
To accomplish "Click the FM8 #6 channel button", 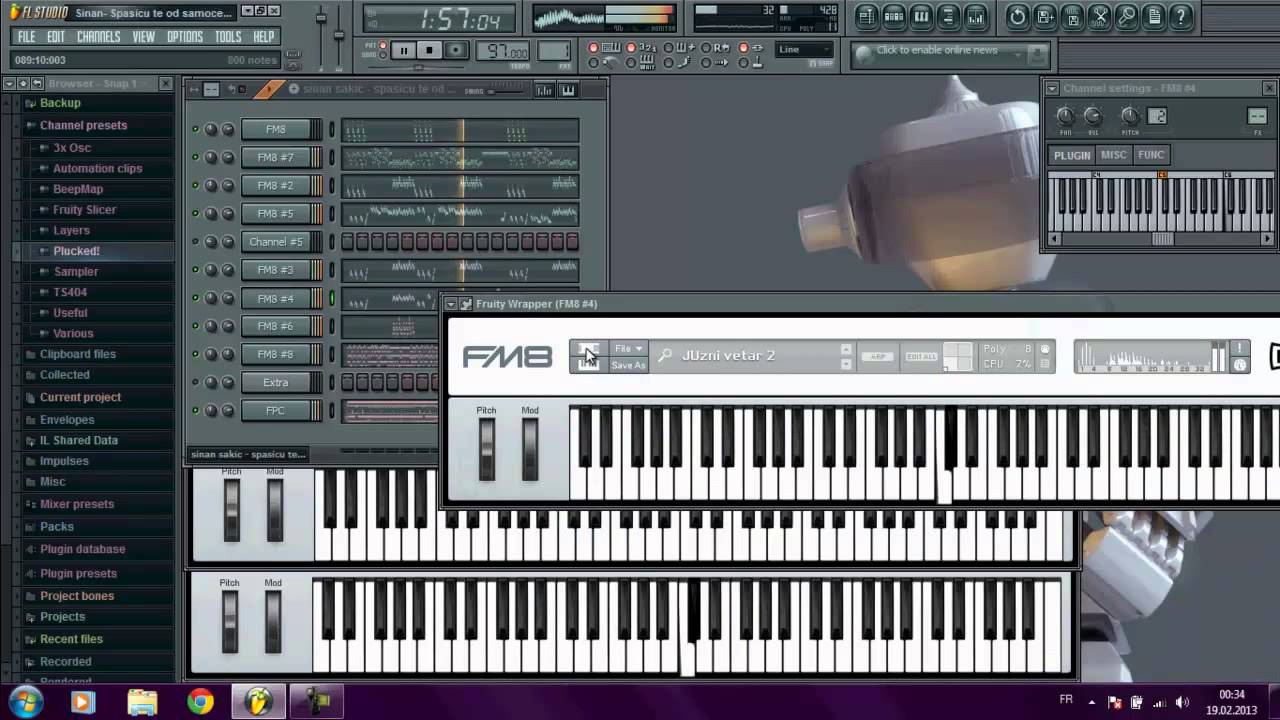I will 275,326.
